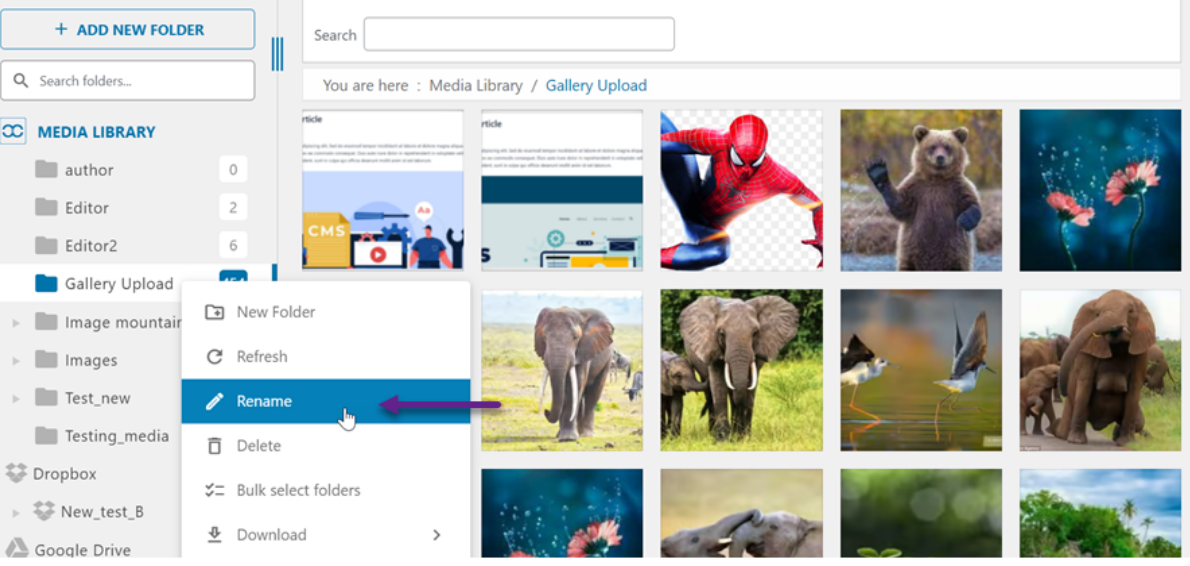Click the Testing_media folder icon

[x=46, y=435]
